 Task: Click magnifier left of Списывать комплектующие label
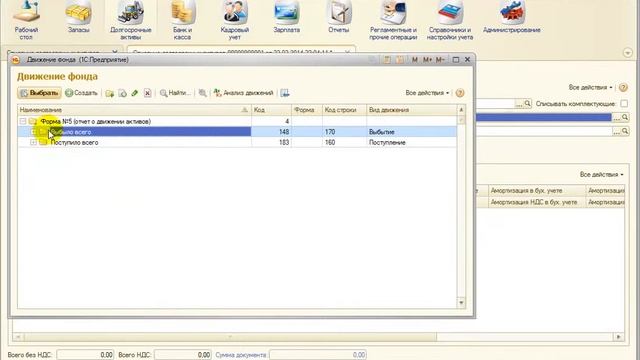click(527, 104)
